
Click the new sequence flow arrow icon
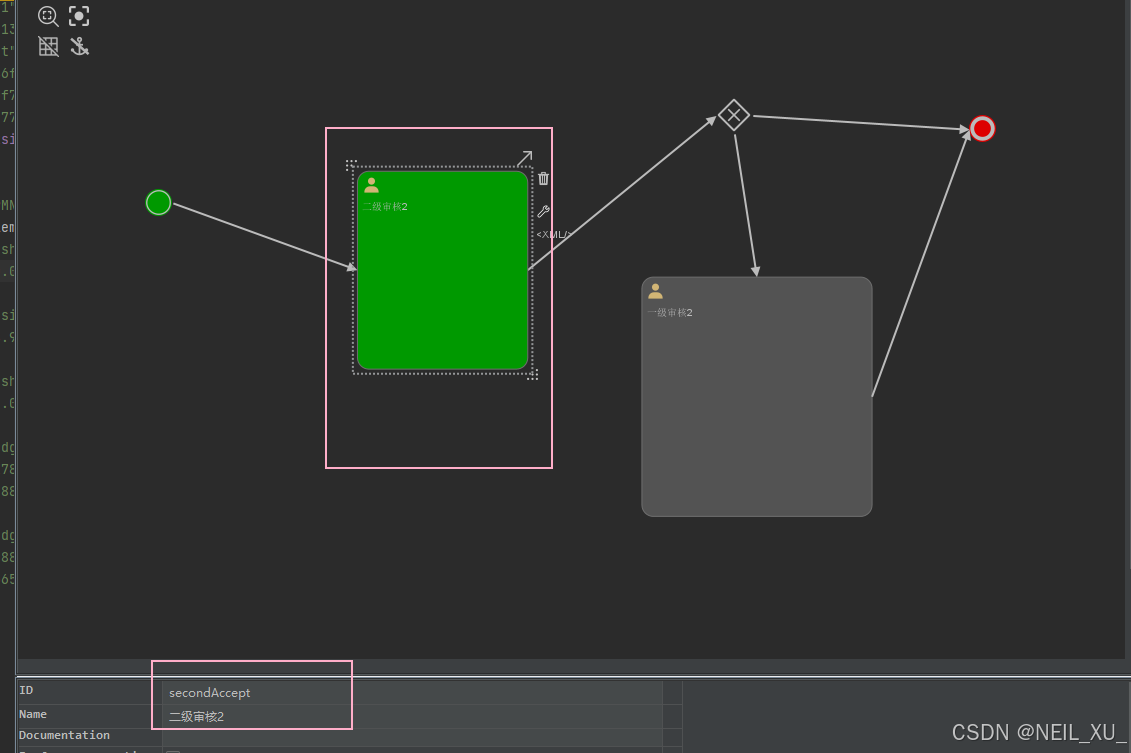coord(524,159)
